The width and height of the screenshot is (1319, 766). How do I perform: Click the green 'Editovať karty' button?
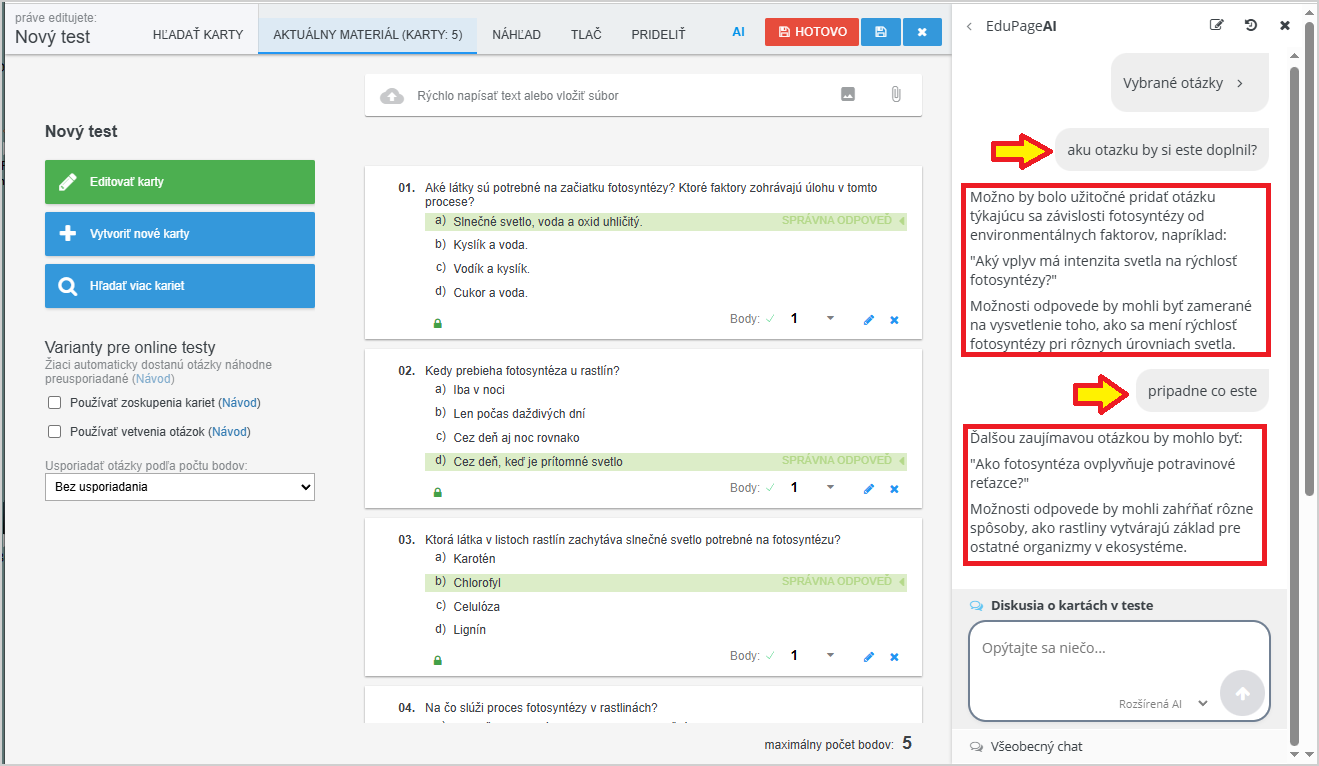pyautogui.click(x=180, y=182)
